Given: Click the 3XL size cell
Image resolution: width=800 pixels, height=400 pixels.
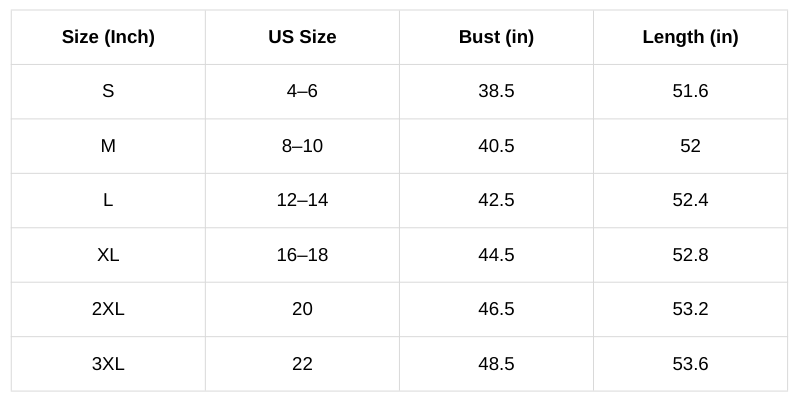Looking at the screenshot, I should (x=108, y=364).
